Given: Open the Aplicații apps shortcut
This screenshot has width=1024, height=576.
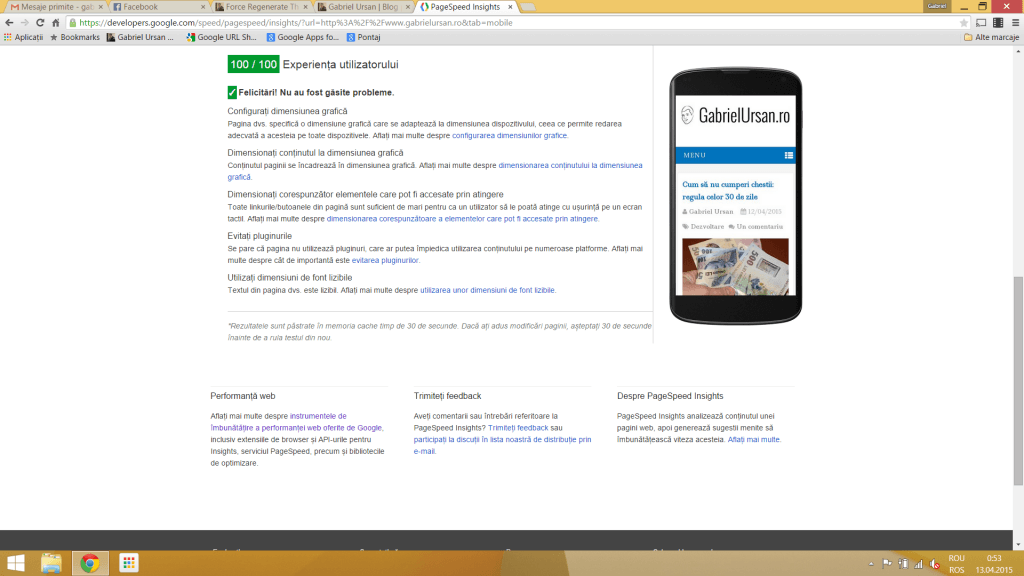Looking at the screenshot, I should [x=24, y=37].
